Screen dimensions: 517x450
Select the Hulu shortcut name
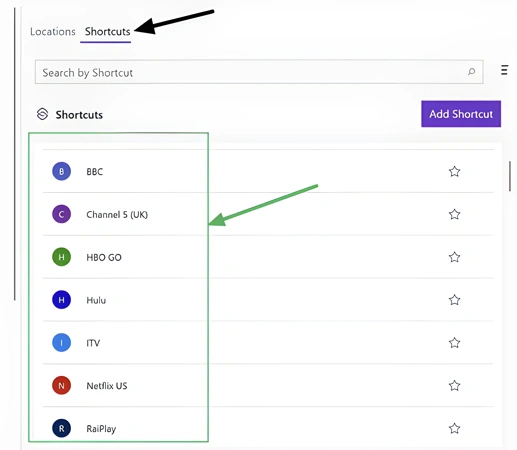tap(96, 300)
